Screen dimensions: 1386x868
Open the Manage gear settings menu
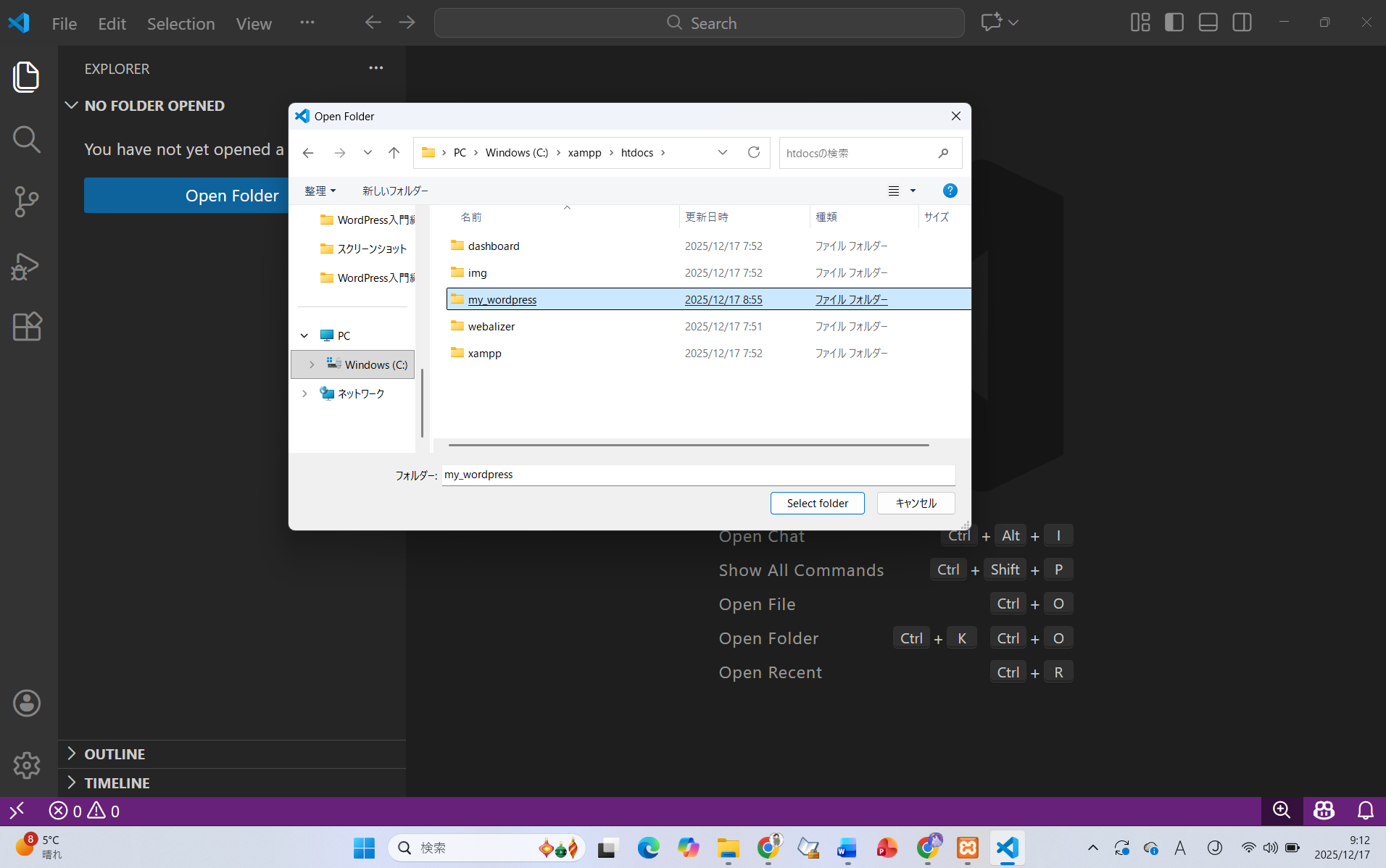pos(27,765)
